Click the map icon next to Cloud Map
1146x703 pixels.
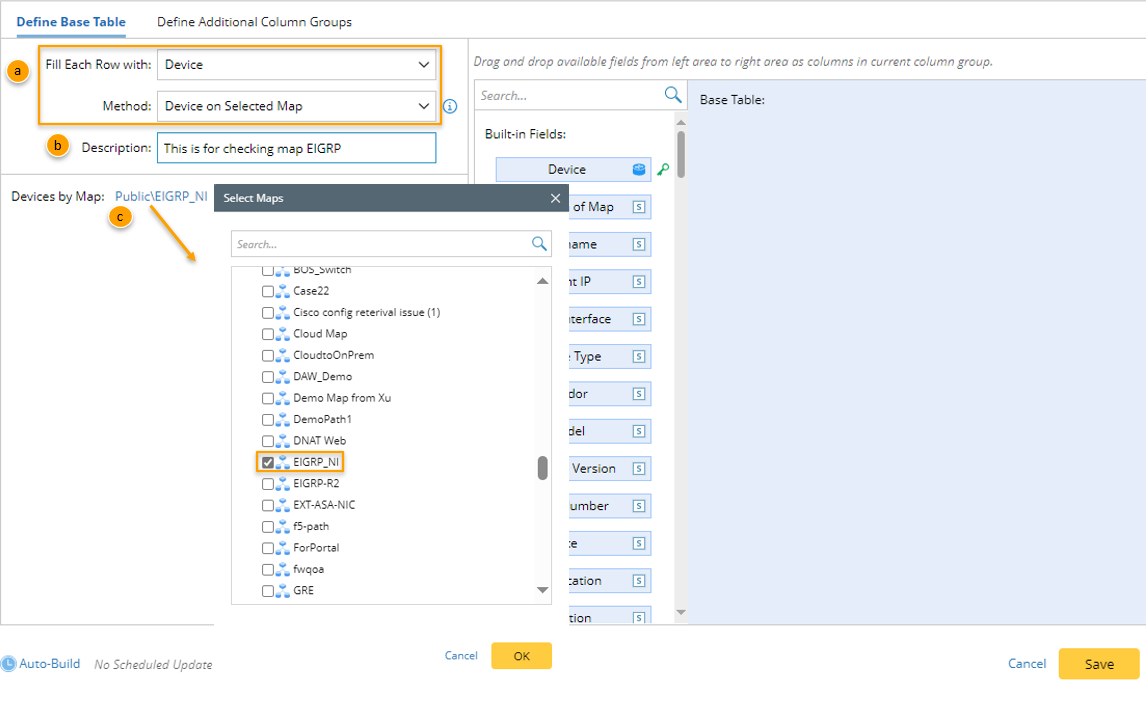coord(283,334)
